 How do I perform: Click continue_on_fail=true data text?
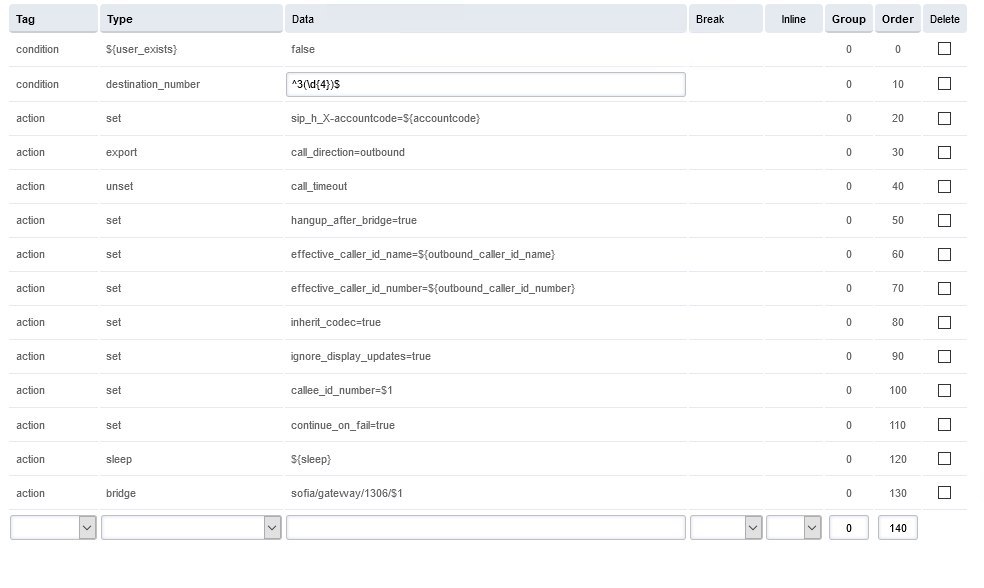coord(343,425)
